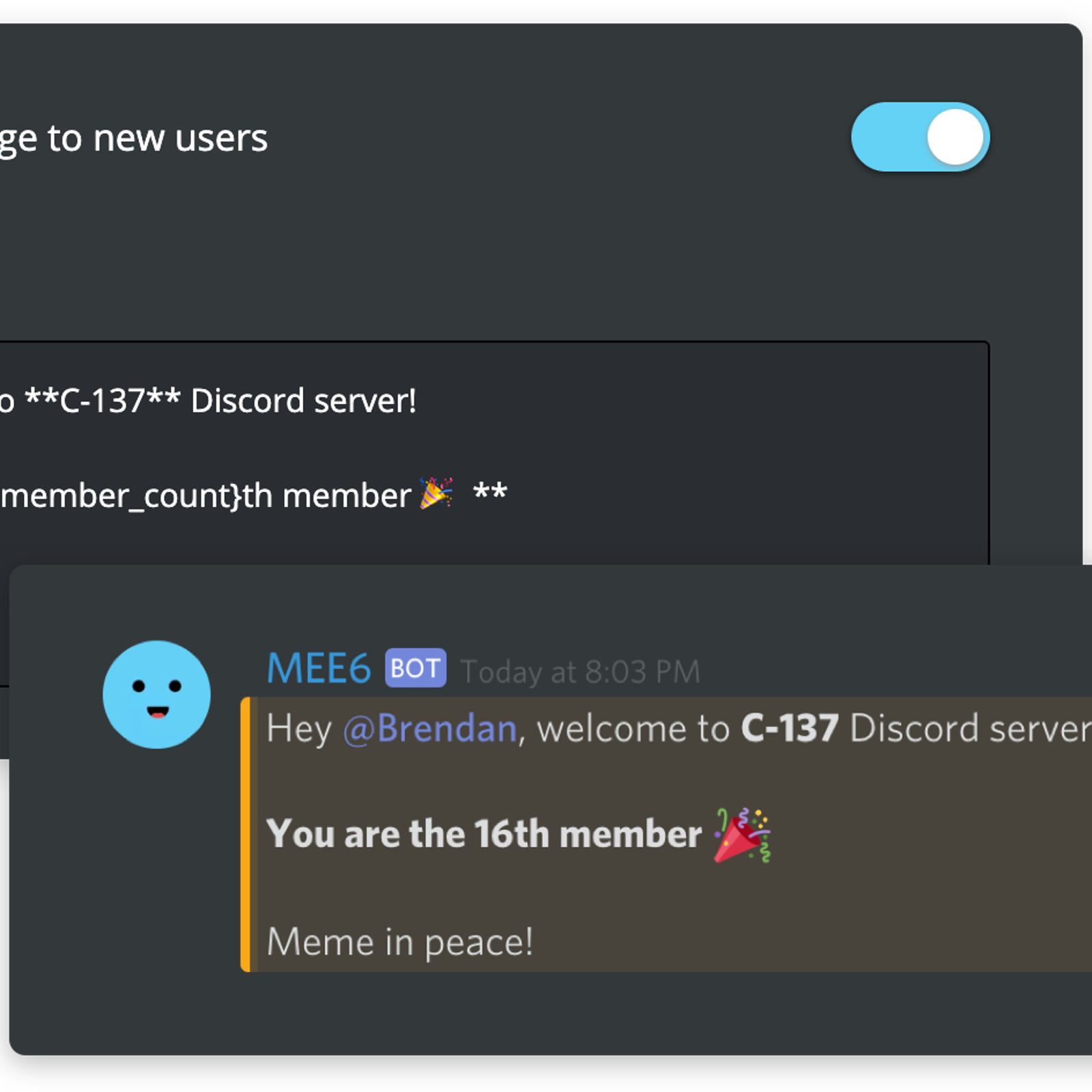The height and width of the screenshot is (1092, 1092).
Task: Click the You are the 16th member line
Action: (x=484, y=834)
